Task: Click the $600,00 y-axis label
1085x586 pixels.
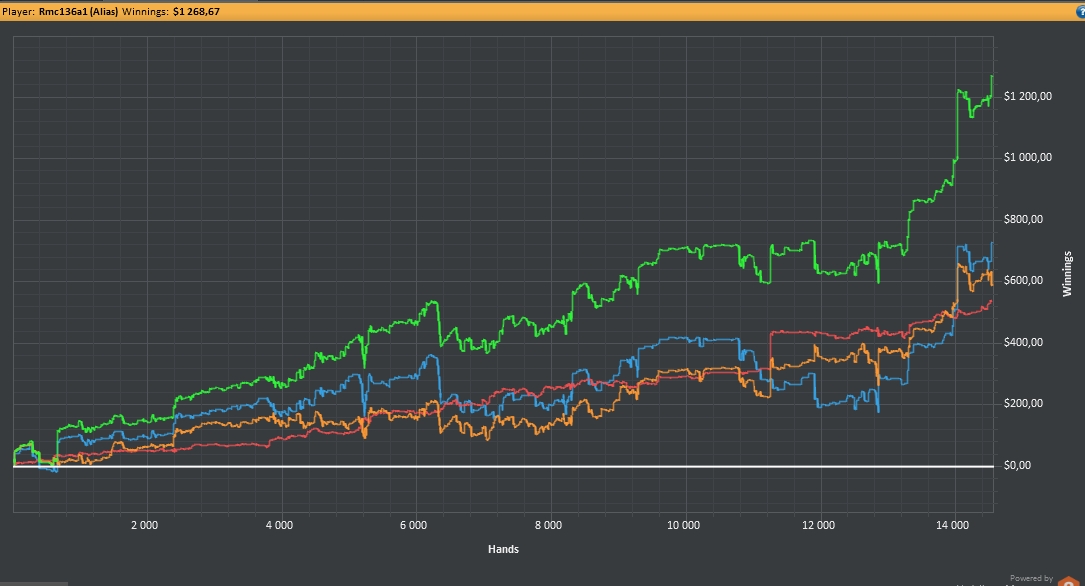Action: pos(1024,281)
